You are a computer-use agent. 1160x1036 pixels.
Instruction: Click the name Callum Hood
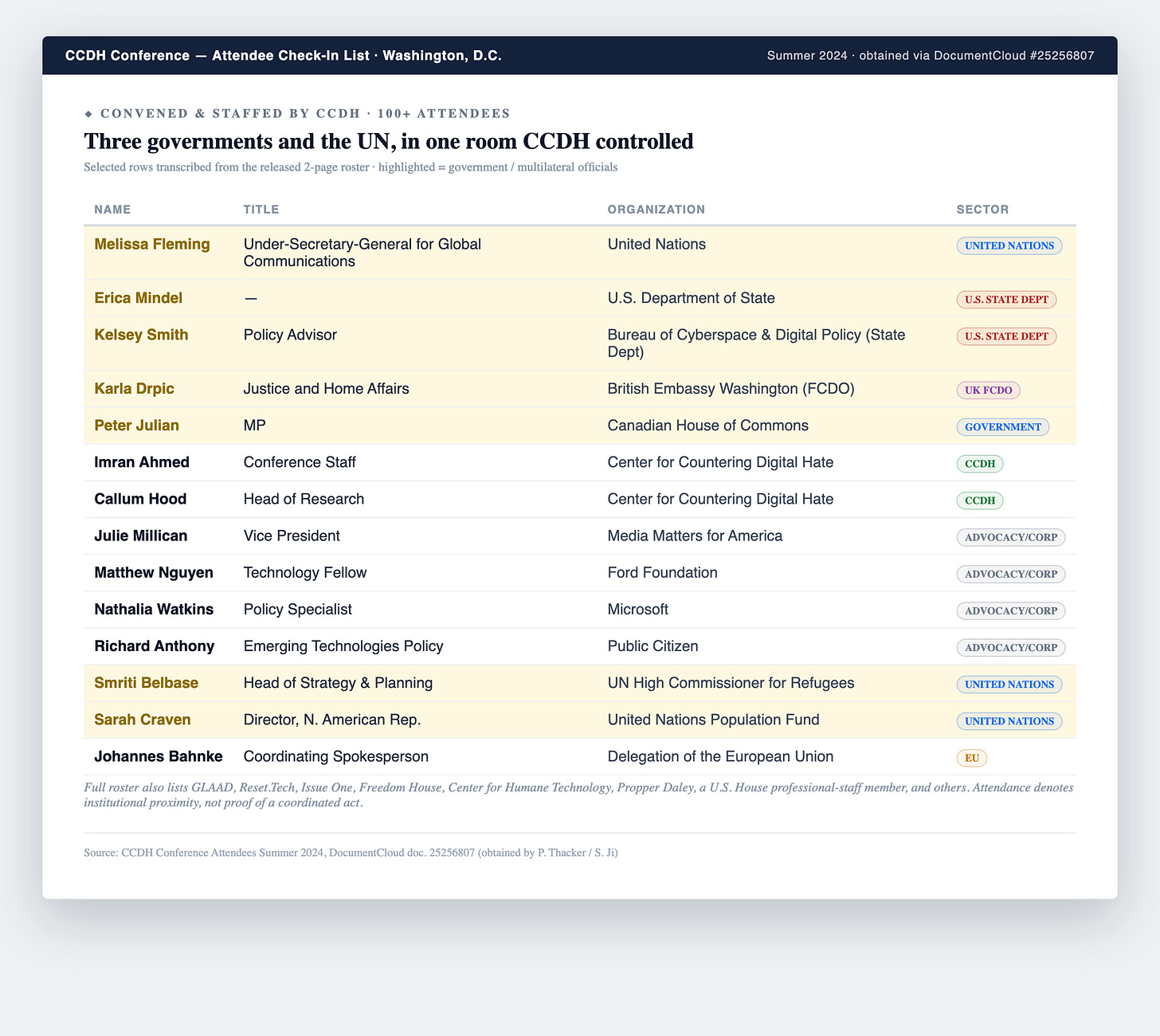click(x=140, y=499)
